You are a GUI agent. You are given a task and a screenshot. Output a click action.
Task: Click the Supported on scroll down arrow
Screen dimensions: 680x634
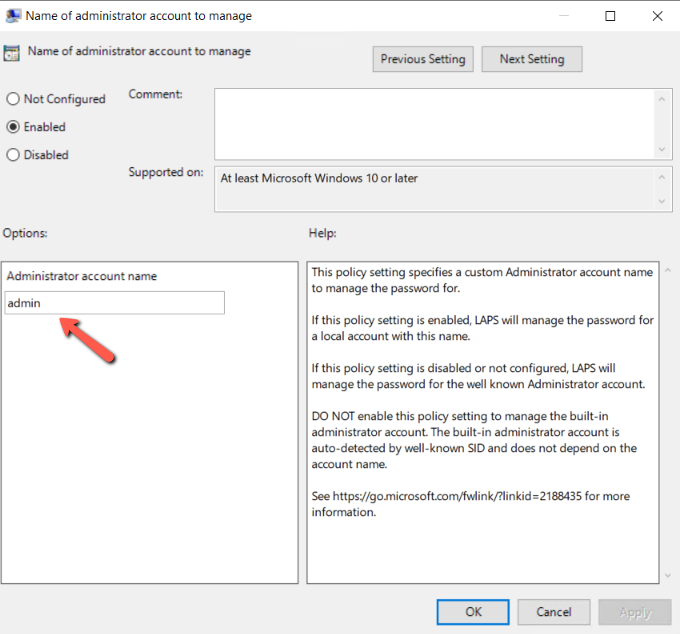(x=663, y=201)
